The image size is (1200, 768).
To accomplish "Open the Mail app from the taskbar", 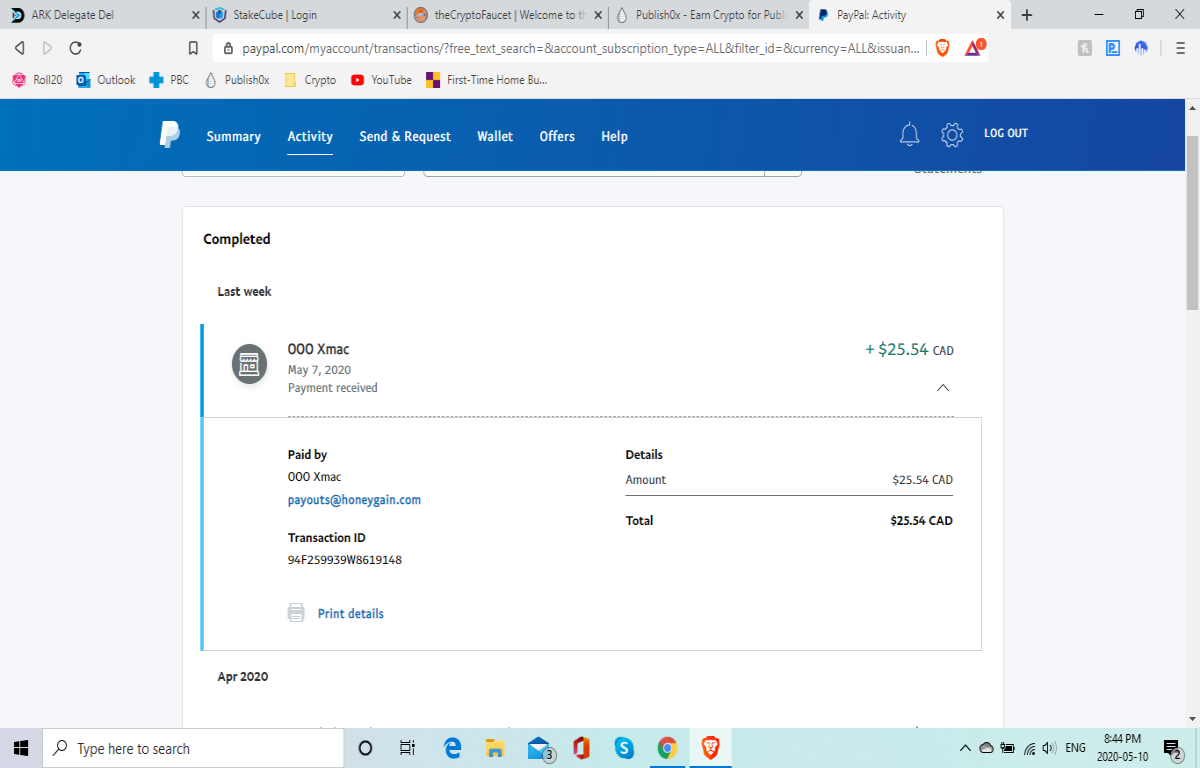I will [540, 748].
